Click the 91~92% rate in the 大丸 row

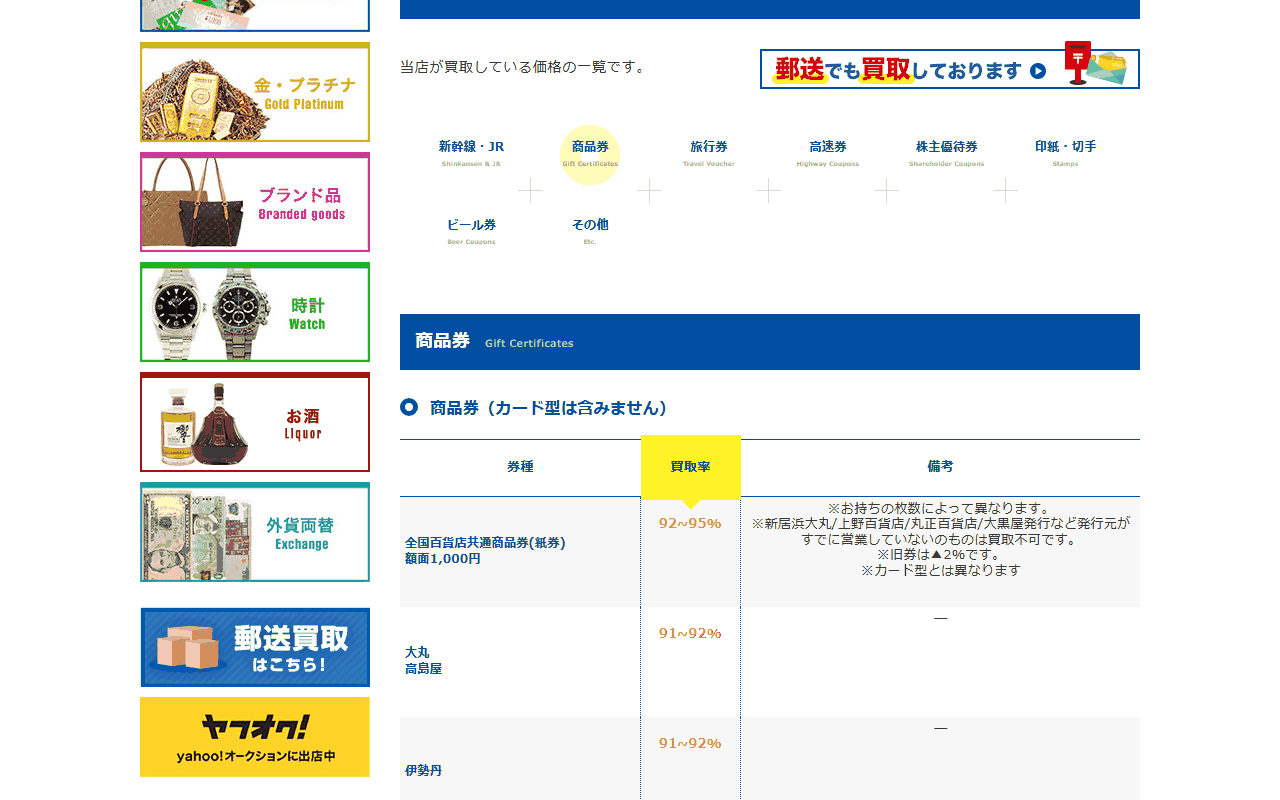point(690,633)
